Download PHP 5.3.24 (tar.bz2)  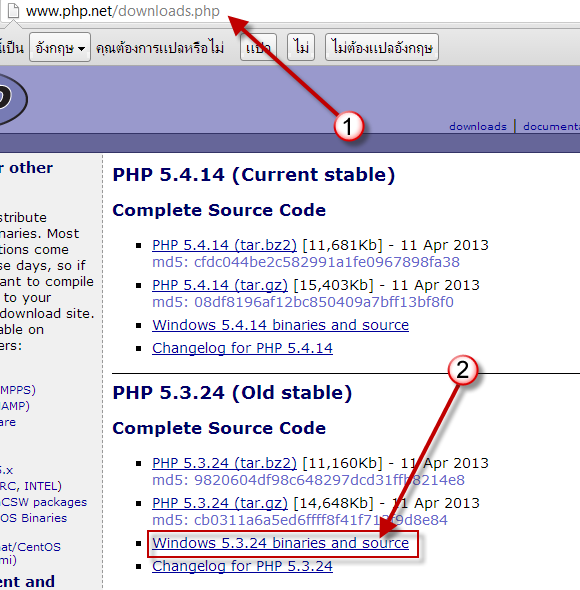point(224,463)
